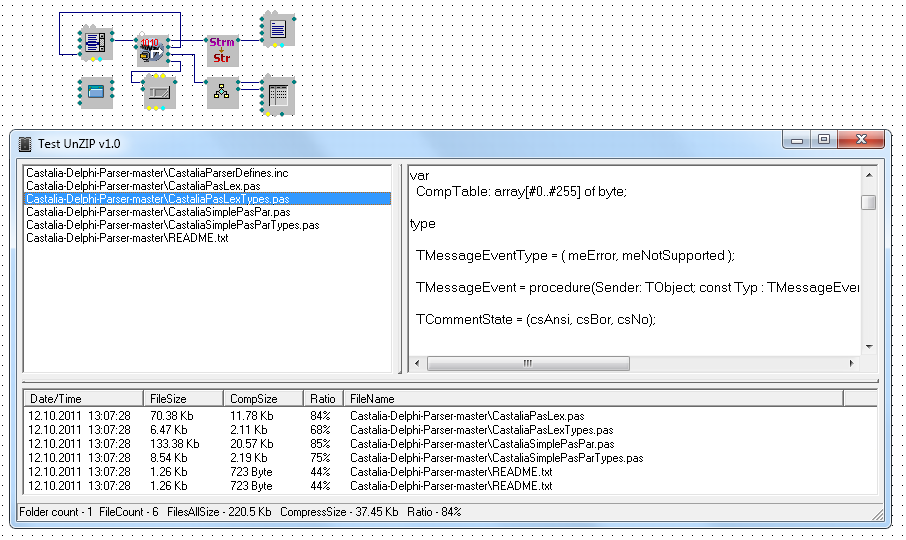This screenshot has height=540, width=906.
Task: Click the Test UnZIP title bar app icon
Action: tap(25, 144)
